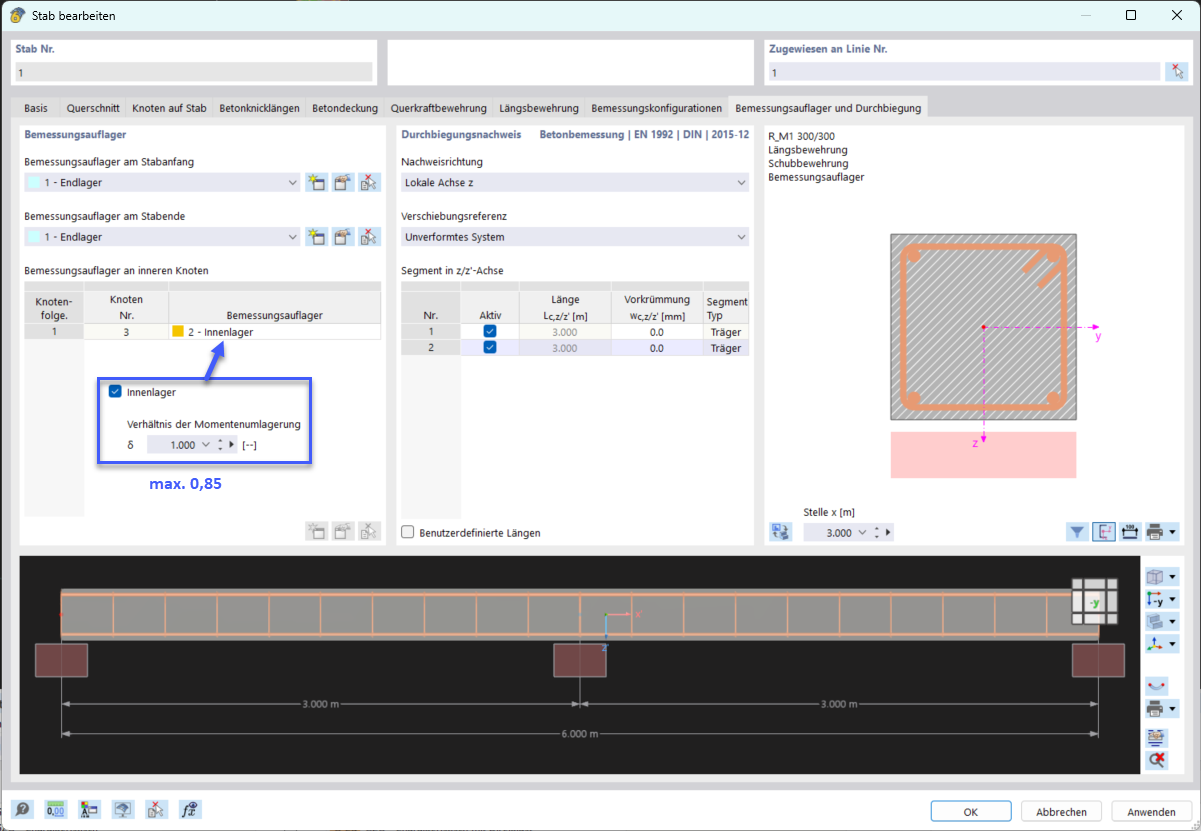The image size is (1201, 831).
Task: Open the Längsbewehrung tab
Action: (x=539, y=108)
